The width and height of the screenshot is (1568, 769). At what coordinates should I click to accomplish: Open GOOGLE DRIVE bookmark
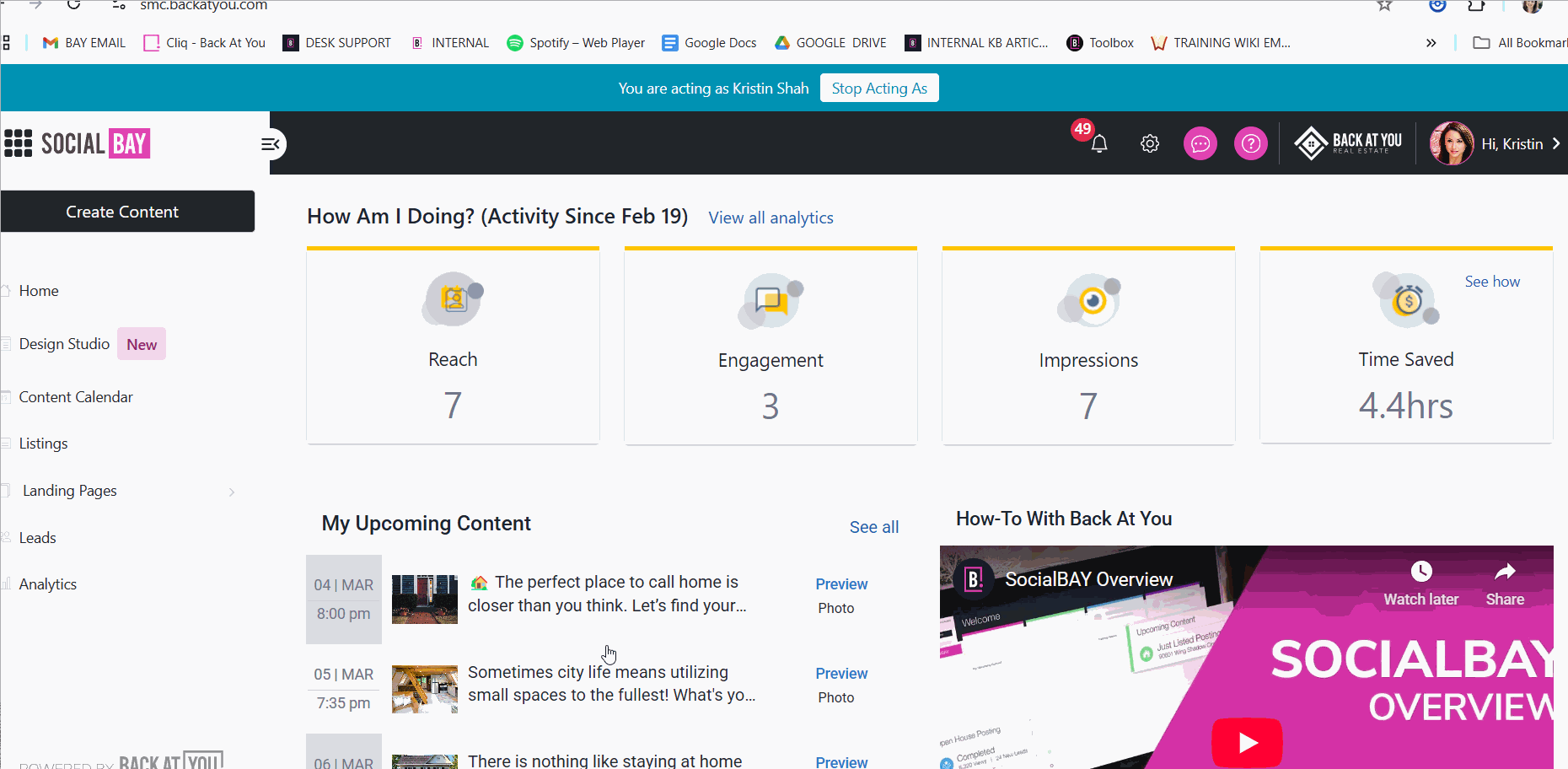pyautogui.click(x=831, y=43)
